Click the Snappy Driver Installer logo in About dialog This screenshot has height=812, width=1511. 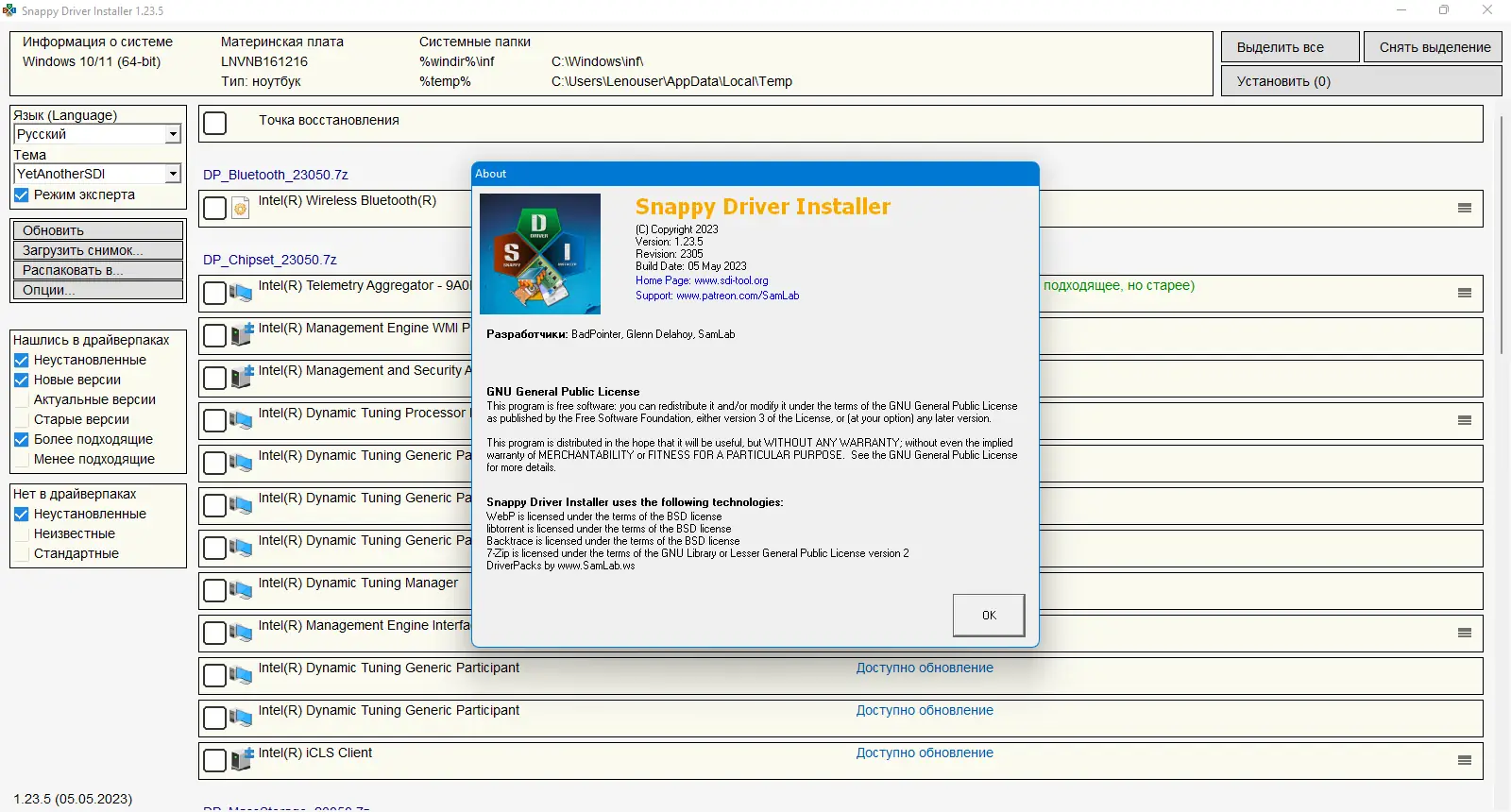(x=540, y=254)
